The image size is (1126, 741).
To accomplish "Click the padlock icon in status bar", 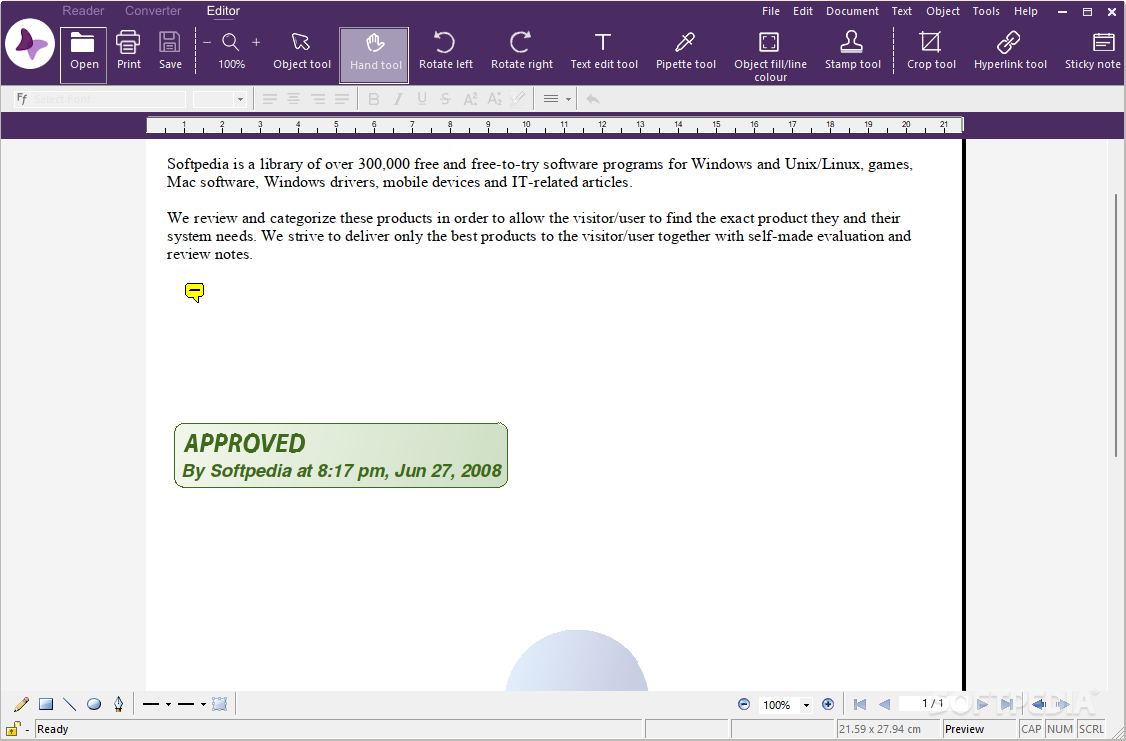I will click(12, 729).
